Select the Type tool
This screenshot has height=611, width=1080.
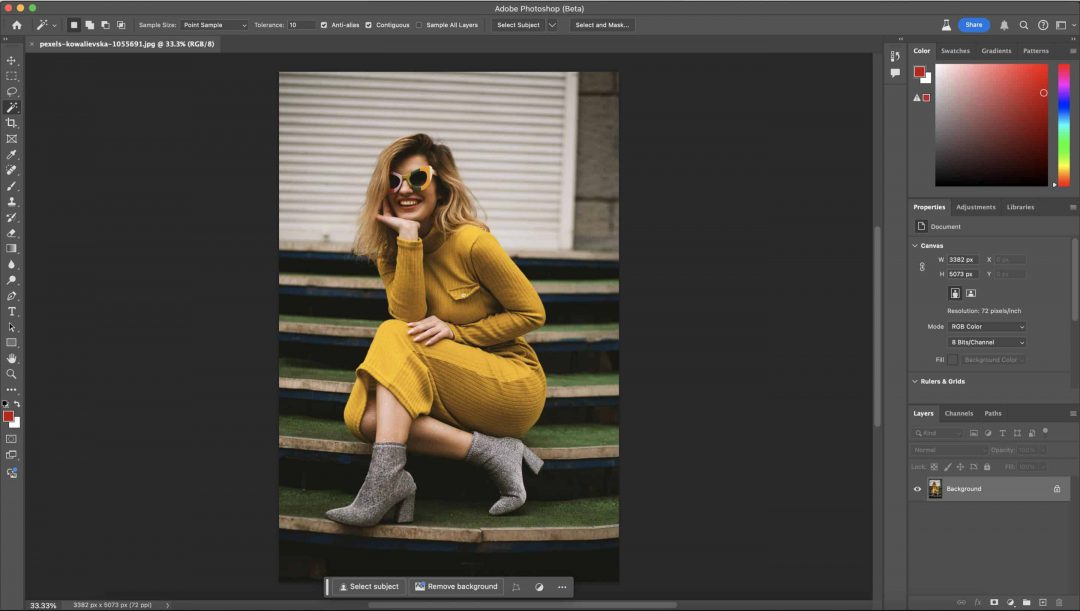(x=12, y=311)
